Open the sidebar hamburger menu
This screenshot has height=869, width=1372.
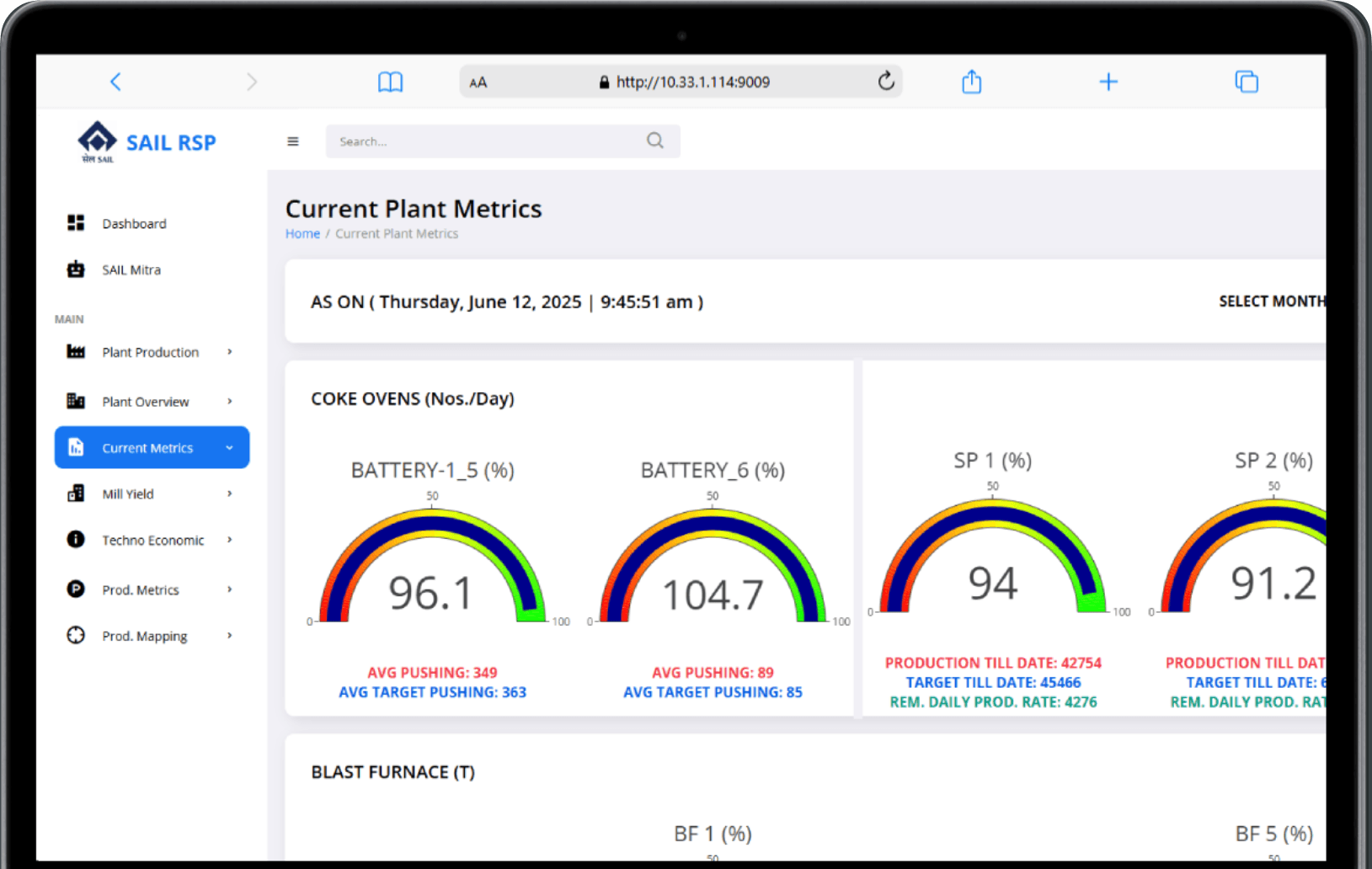pos(292,141)
